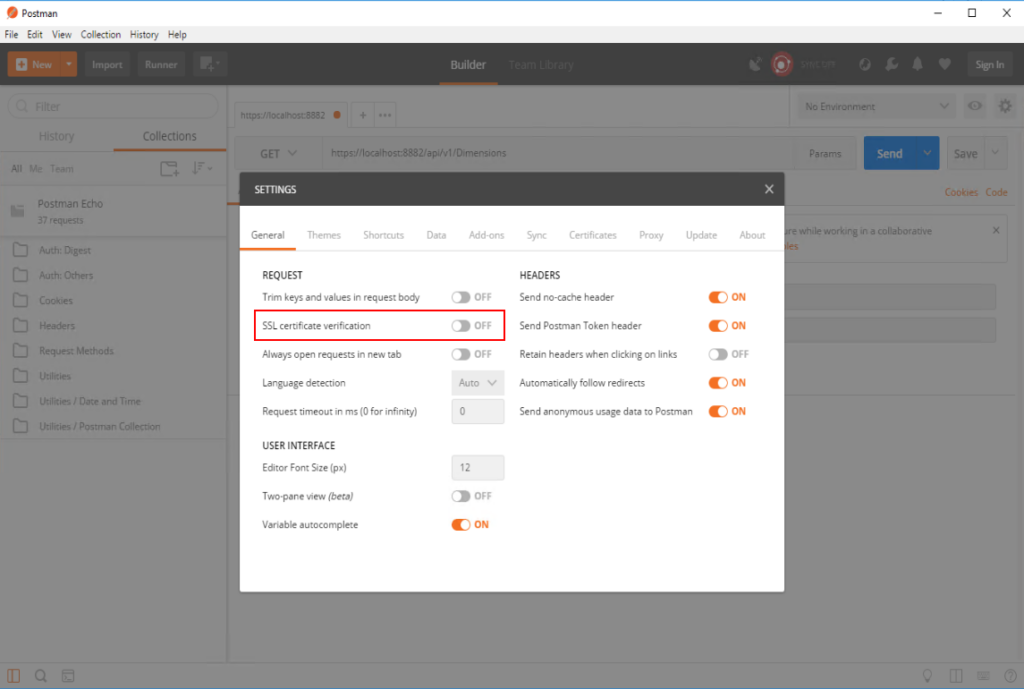This screenshot has width=1024, height=689.
Task: Open environment quick look eye icon
Action: (x=974, y=106)
